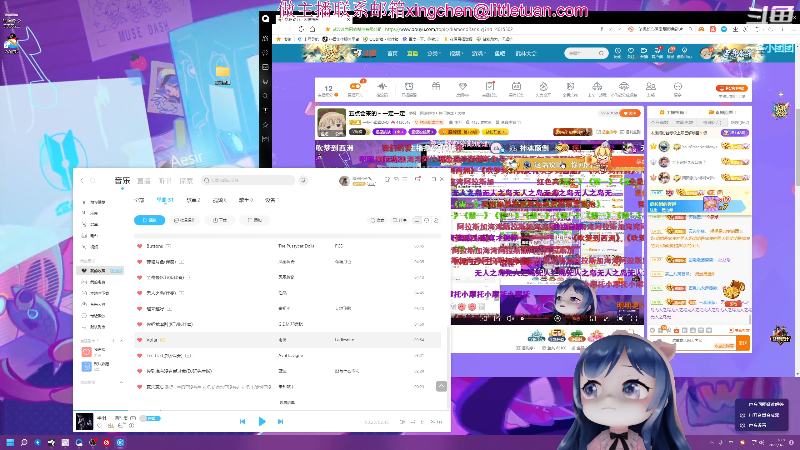Open the song list search icon
Screen dimensions: 800x450
click(378, 220)
